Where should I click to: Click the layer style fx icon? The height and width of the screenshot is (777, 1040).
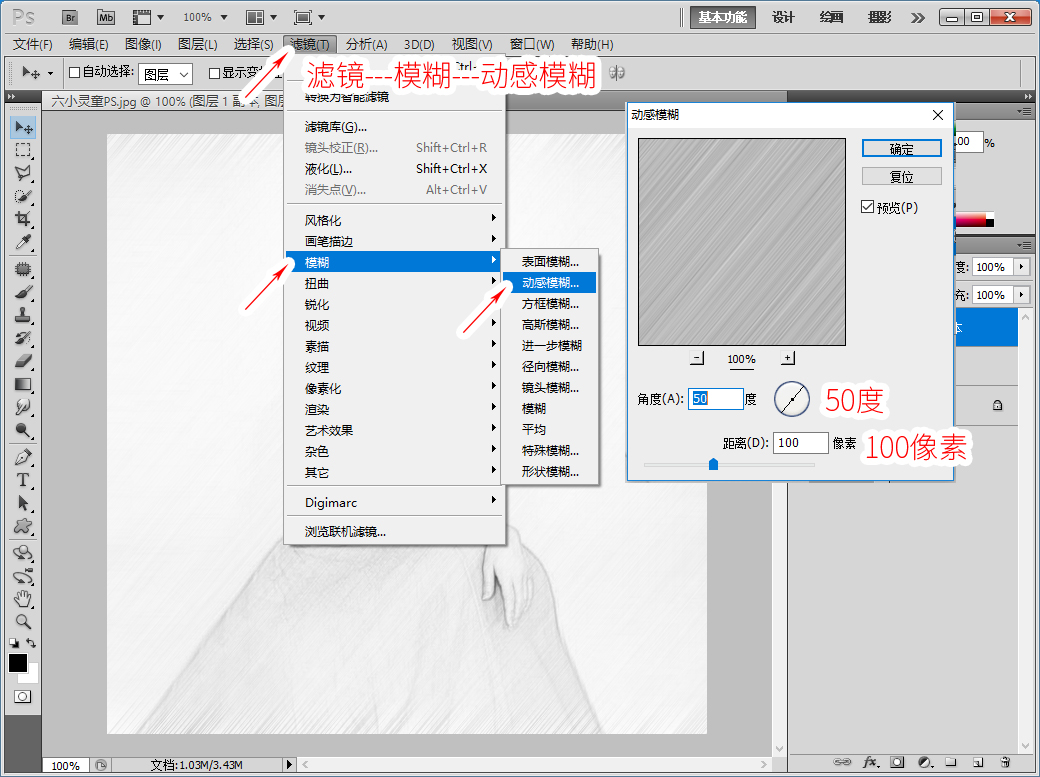(x=870, y=762)
